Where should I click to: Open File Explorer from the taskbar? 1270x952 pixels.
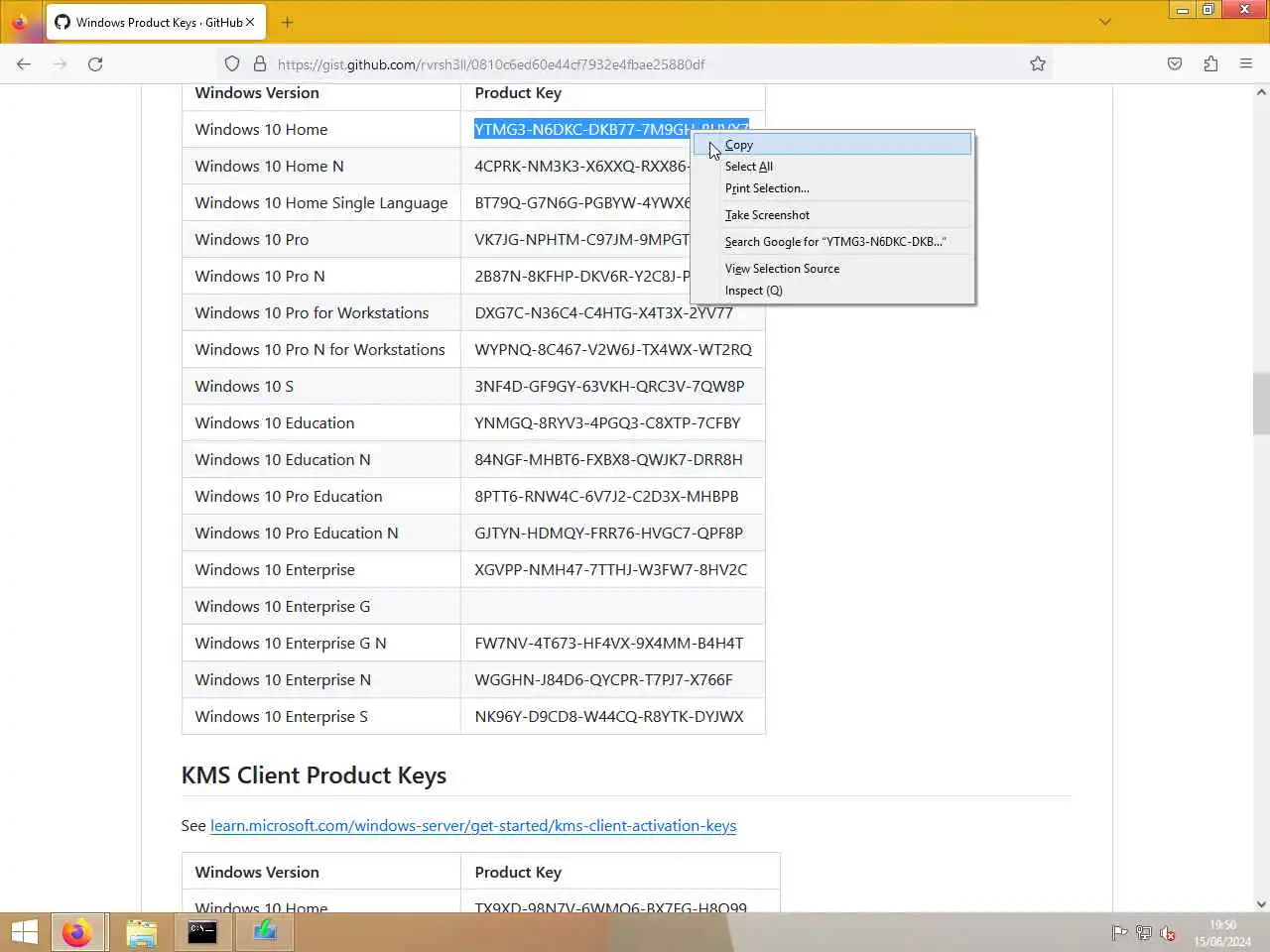pos(142,932)
